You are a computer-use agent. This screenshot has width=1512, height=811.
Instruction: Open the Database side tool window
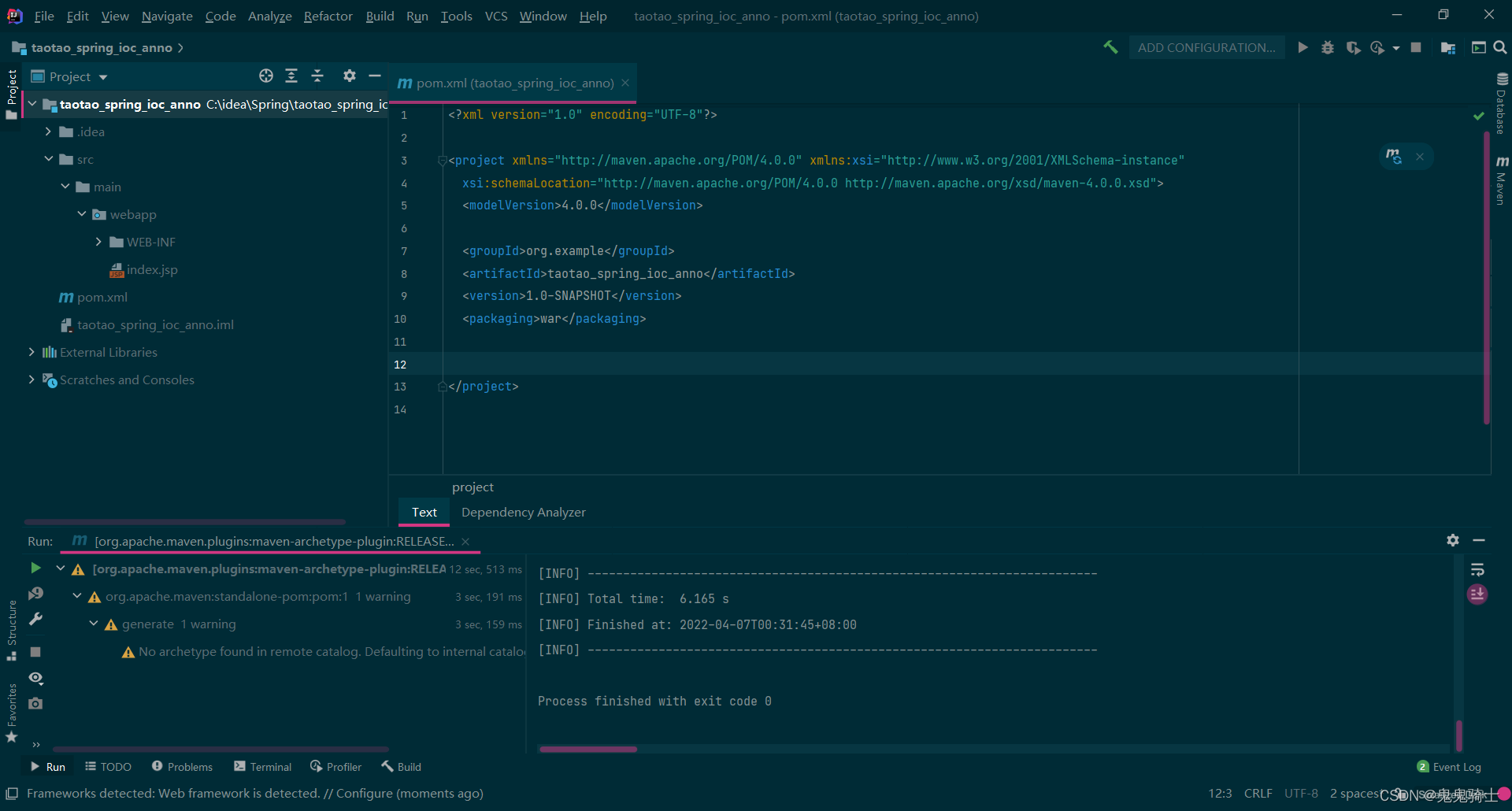[x=1502, y=102]
